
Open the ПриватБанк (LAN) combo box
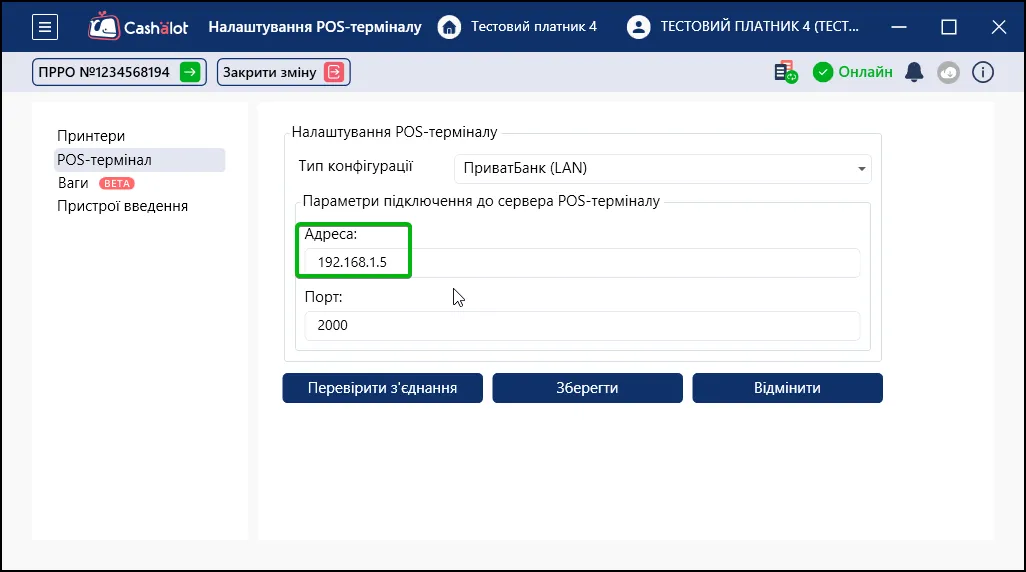click(662, 169)
